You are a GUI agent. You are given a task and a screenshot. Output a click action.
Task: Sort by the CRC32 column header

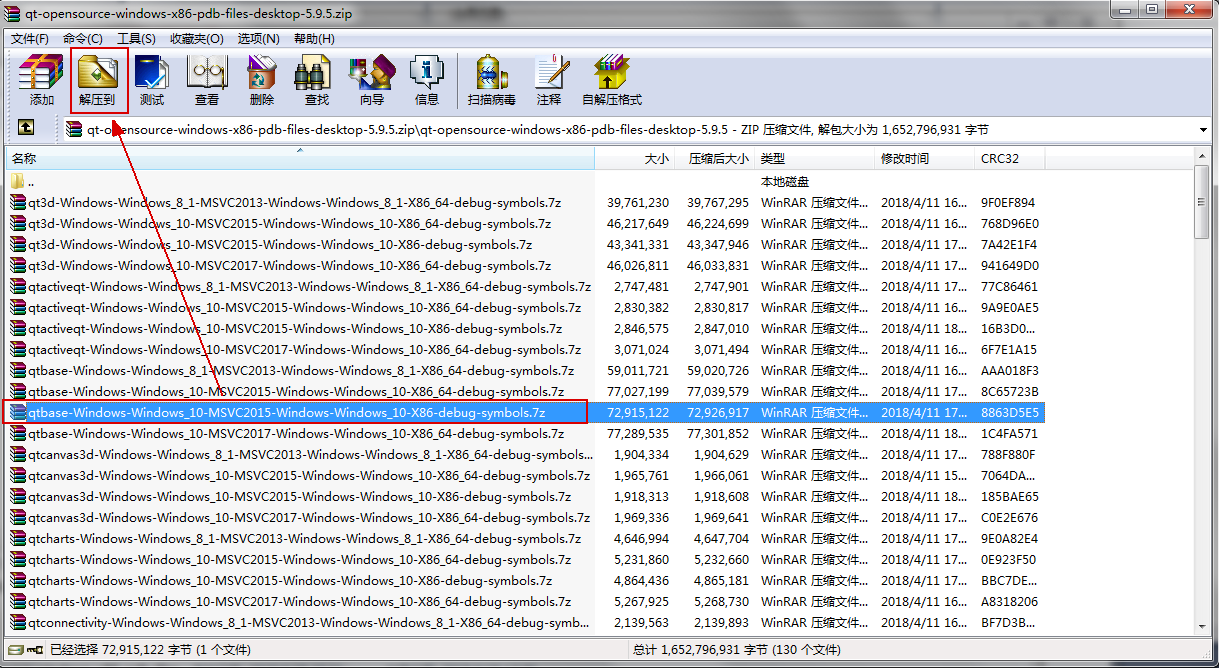(x=1010, y=159)
